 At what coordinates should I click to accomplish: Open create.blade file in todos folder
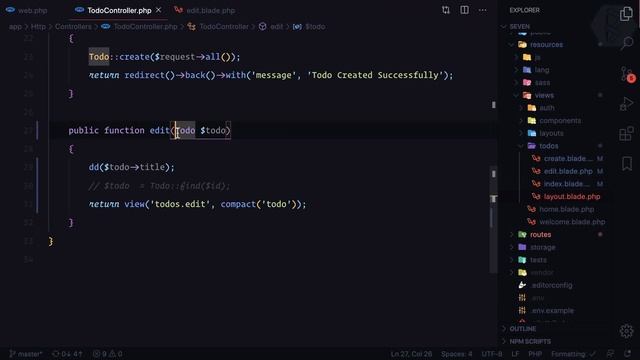[x=567, y=158]
